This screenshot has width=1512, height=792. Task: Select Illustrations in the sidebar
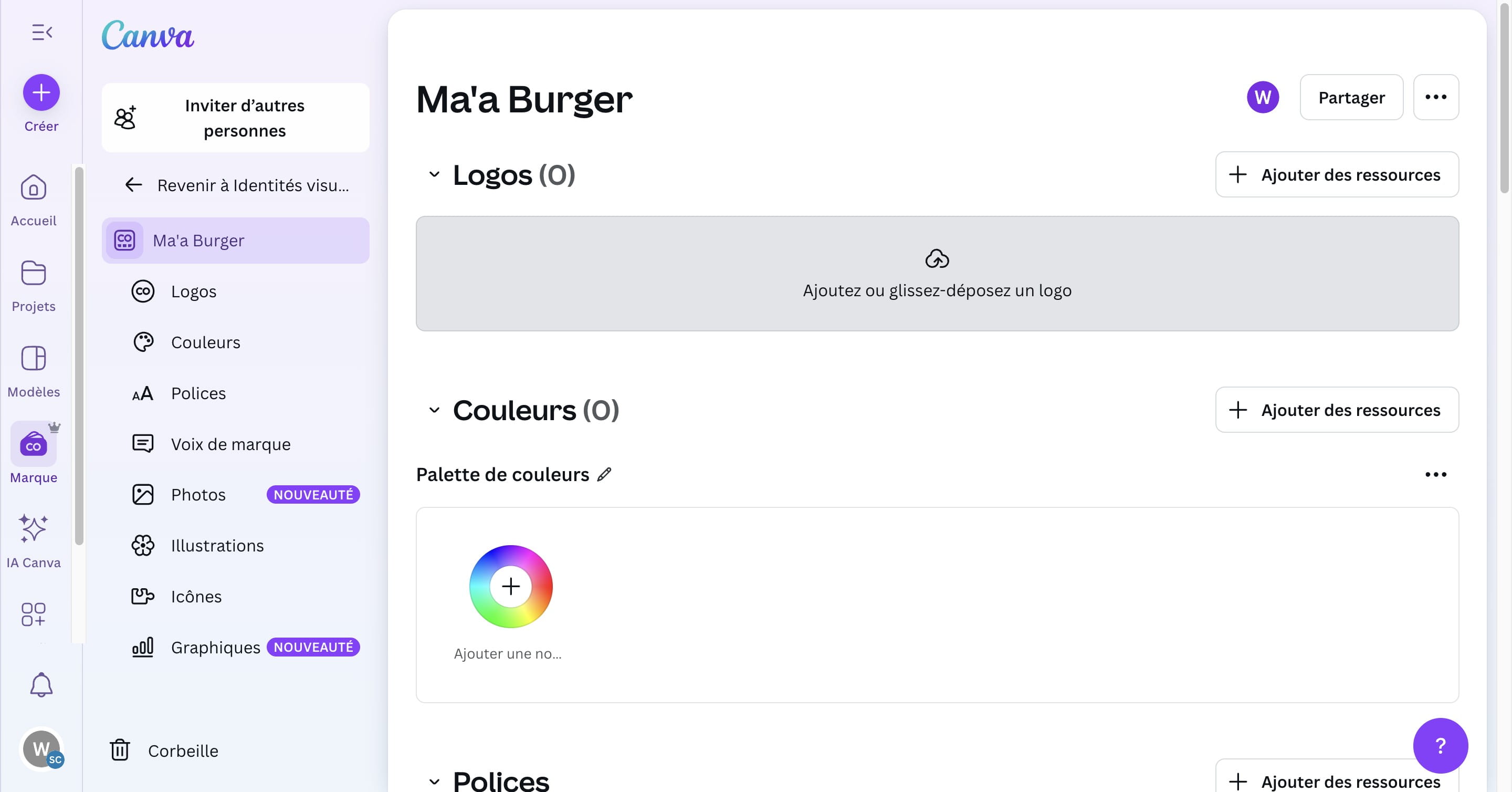(x=217, y=545)
